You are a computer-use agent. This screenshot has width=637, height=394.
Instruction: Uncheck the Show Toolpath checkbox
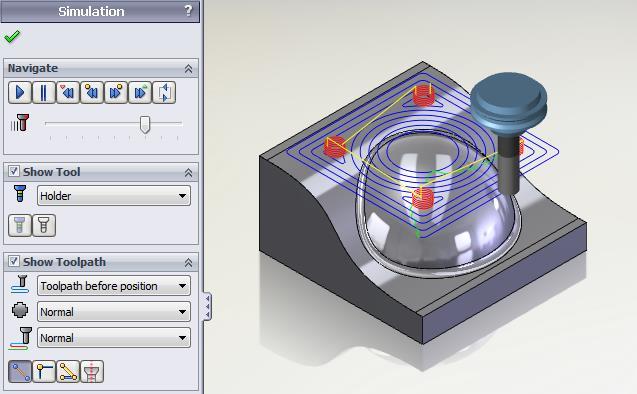point(13,261)
